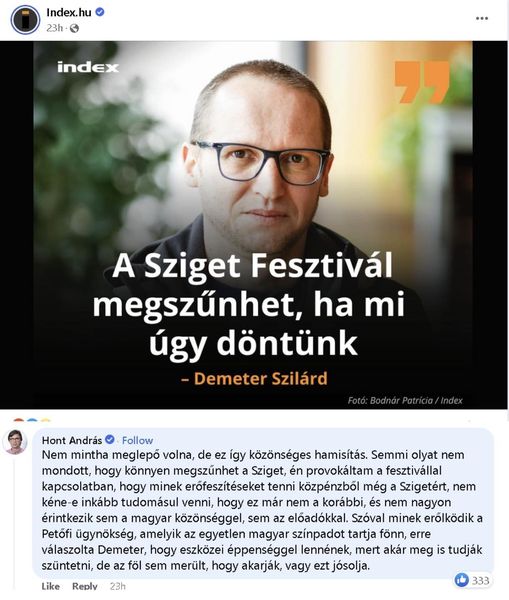Open Hont András's profile avatar
This screenshot has width=509, height=600.
15,442
